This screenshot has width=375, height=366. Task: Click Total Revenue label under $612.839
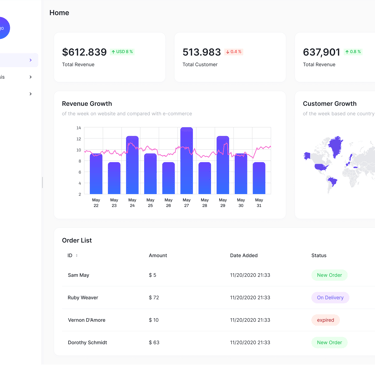[x=78, y=64]
